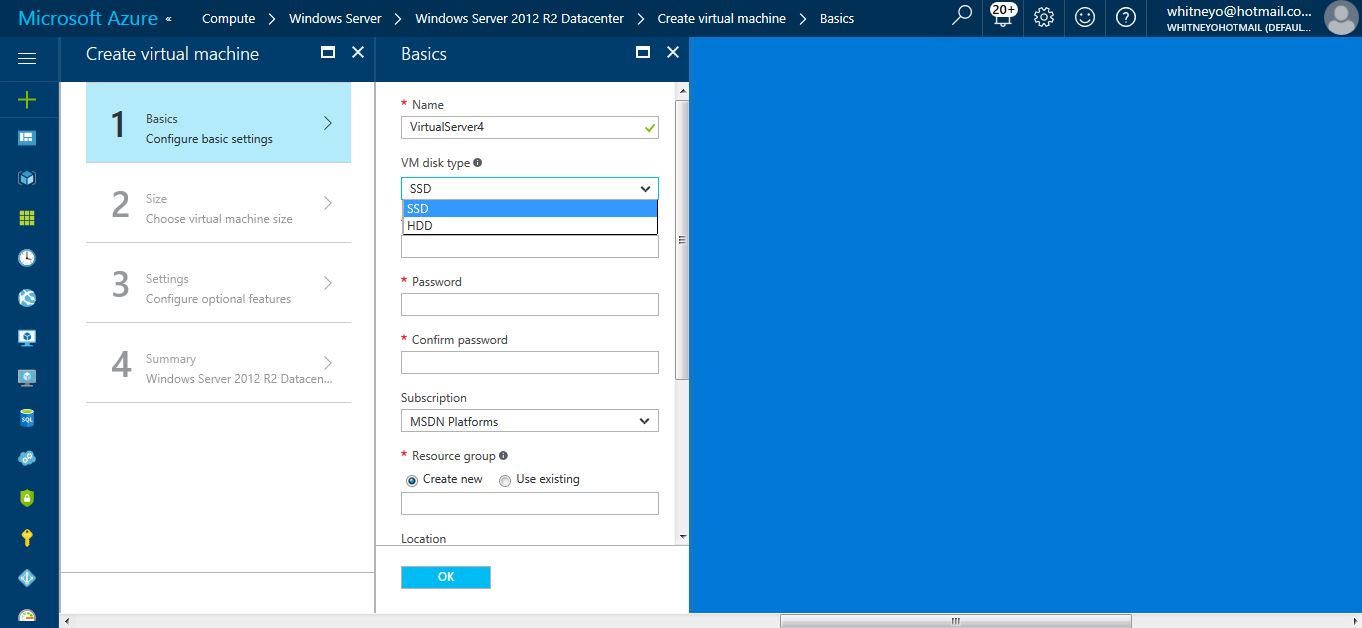The width and height of the screenshot is (1362, 628).
Task: Open the hamburger menu in the sidebar
Action: click(27, 59)
